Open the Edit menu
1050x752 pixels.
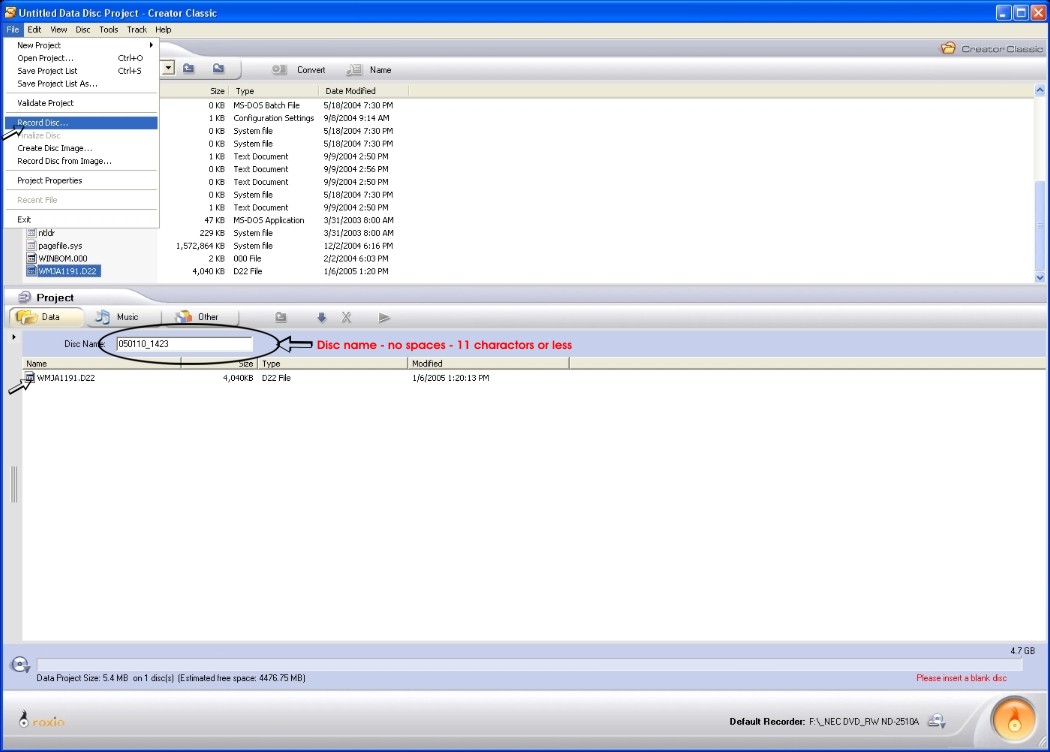[x=34, y=29]
